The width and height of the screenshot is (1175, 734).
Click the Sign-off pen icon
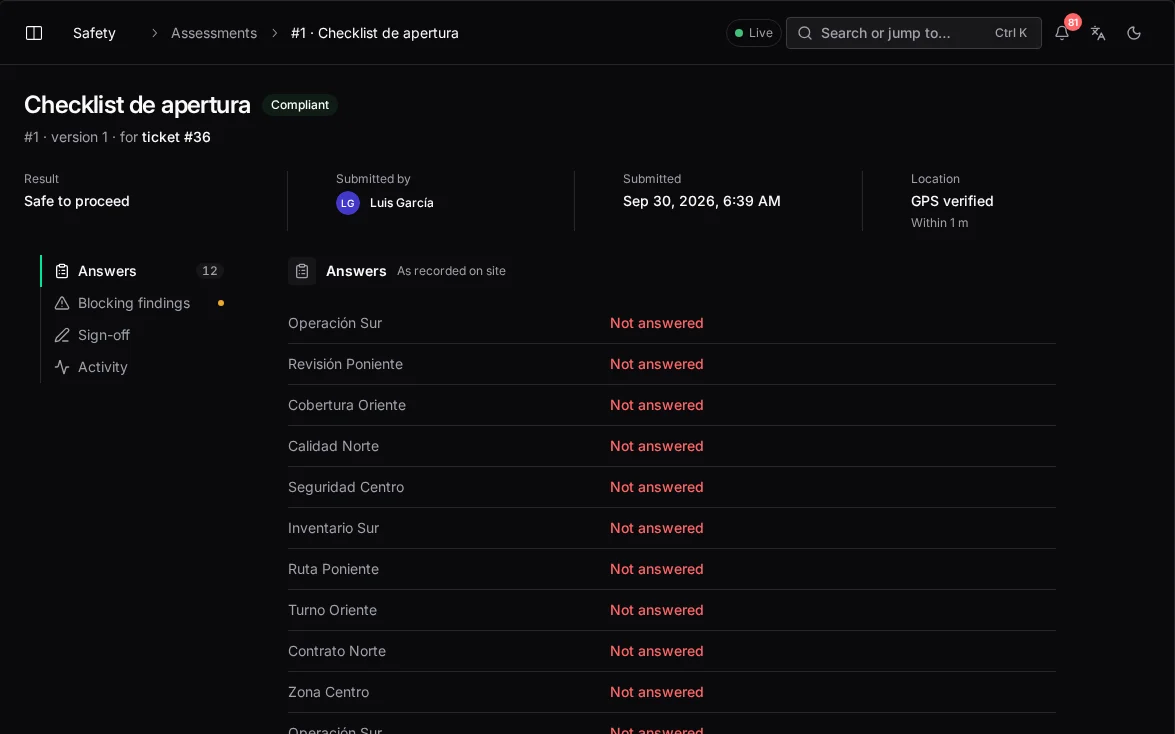[x=62, y=335]
